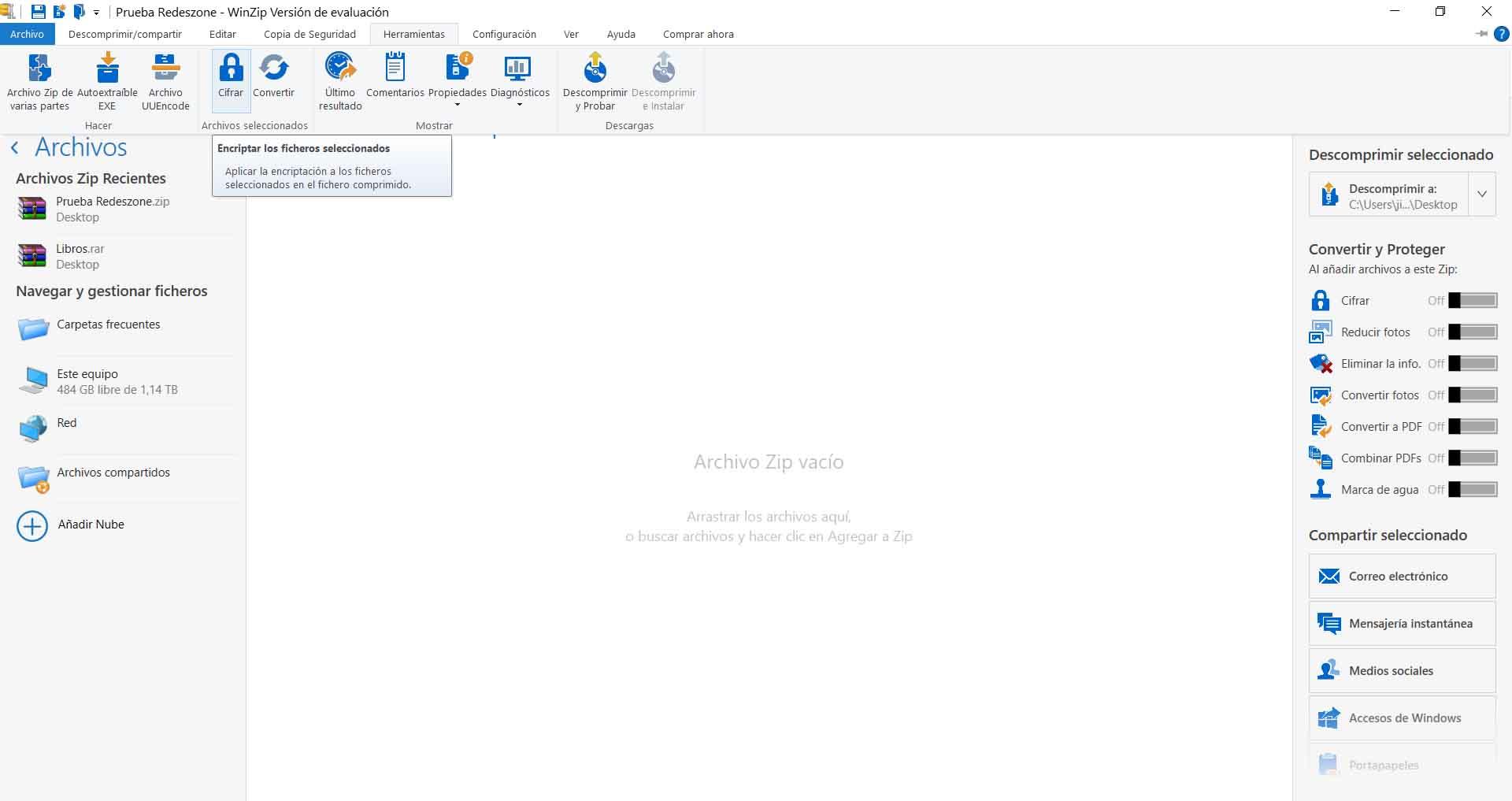Switch to the Editar tab

(223, 34)
